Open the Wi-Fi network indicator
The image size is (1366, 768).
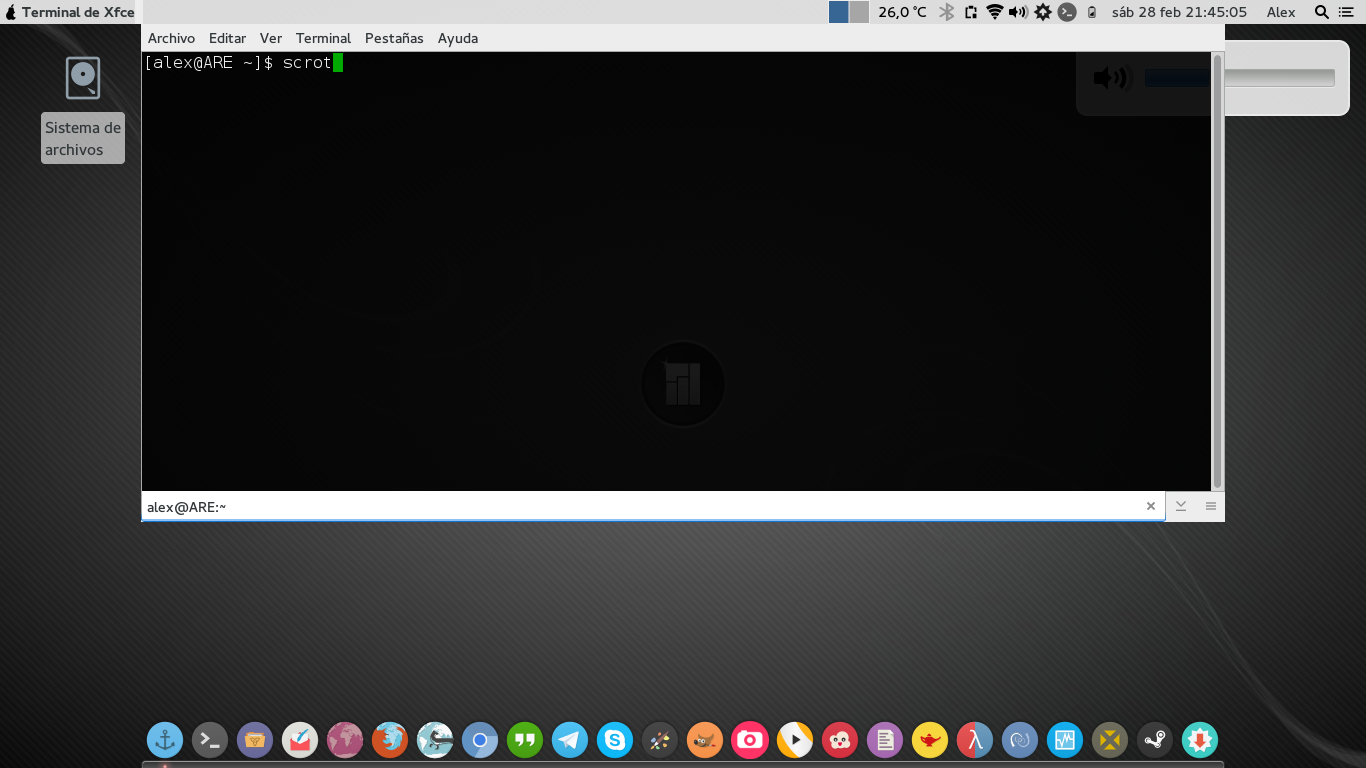994,12
